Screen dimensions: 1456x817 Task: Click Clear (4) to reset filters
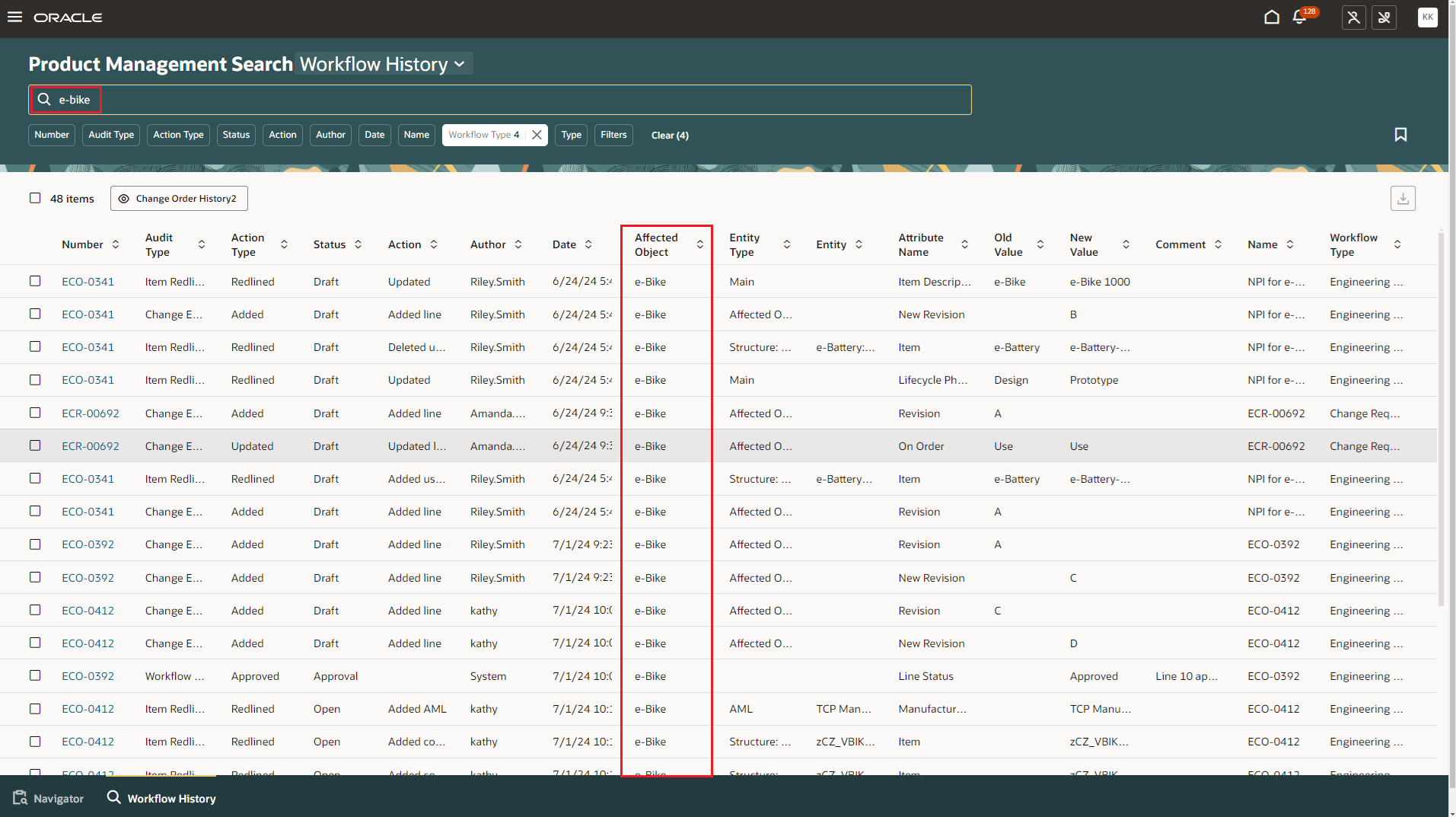[x=670, y=136]
